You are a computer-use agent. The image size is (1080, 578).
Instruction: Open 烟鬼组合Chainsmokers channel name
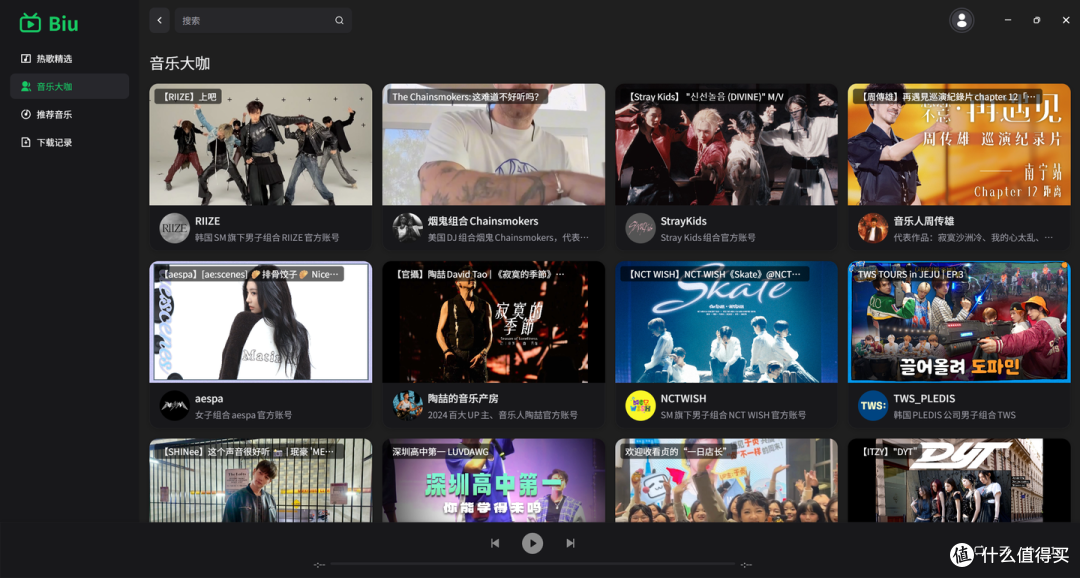[x=483, y=221]
